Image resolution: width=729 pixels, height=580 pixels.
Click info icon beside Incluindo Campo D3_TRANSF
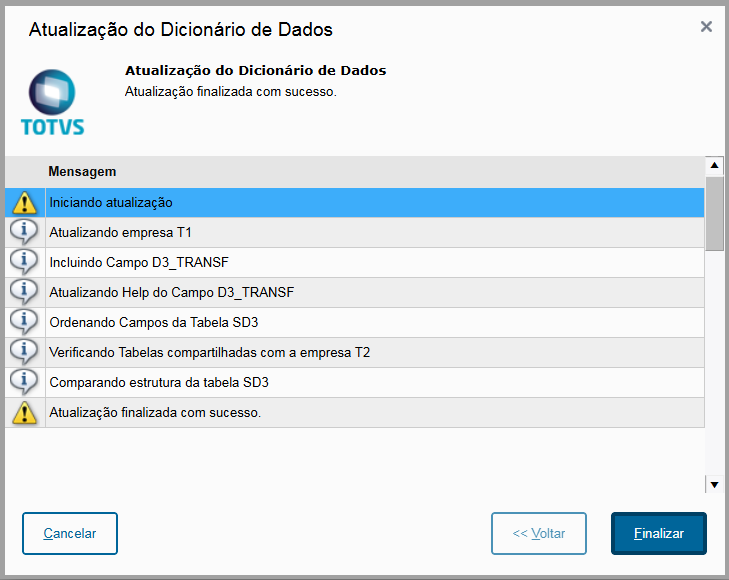click(x=24, y=262)
